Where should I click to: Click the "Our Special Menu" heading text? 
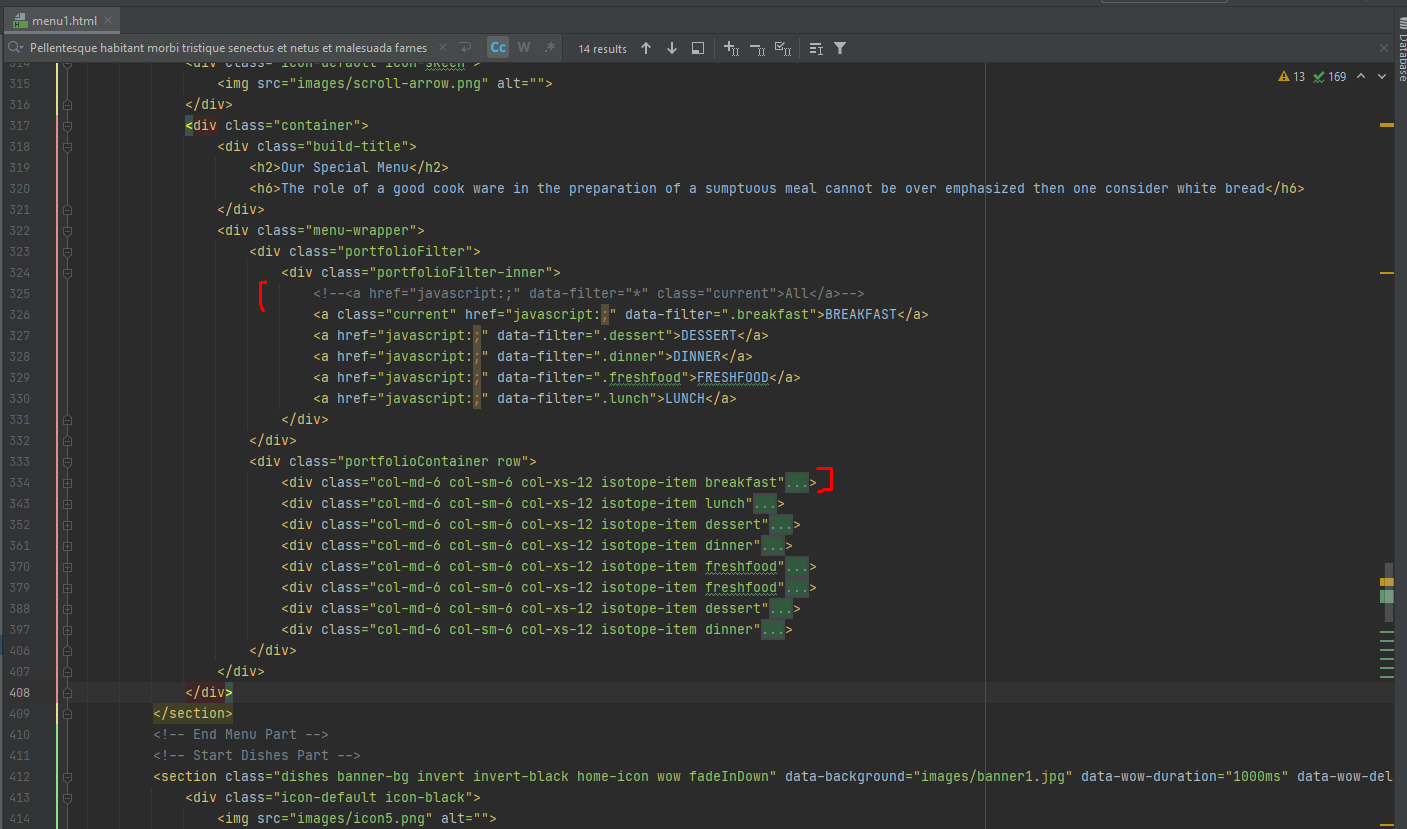tap(345, 168)
